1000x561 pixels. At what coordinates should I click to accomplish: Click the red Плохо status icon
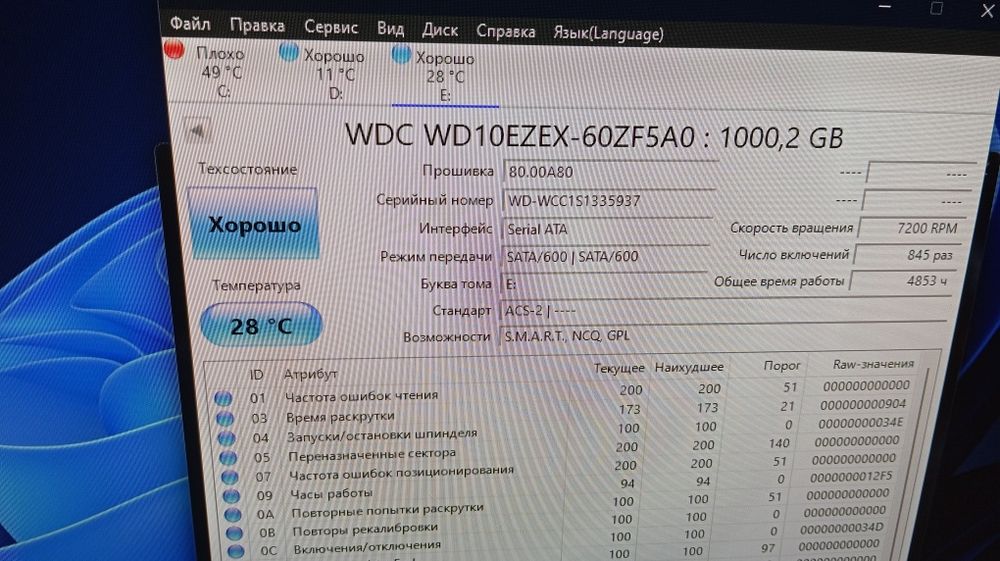coord(174,49)
